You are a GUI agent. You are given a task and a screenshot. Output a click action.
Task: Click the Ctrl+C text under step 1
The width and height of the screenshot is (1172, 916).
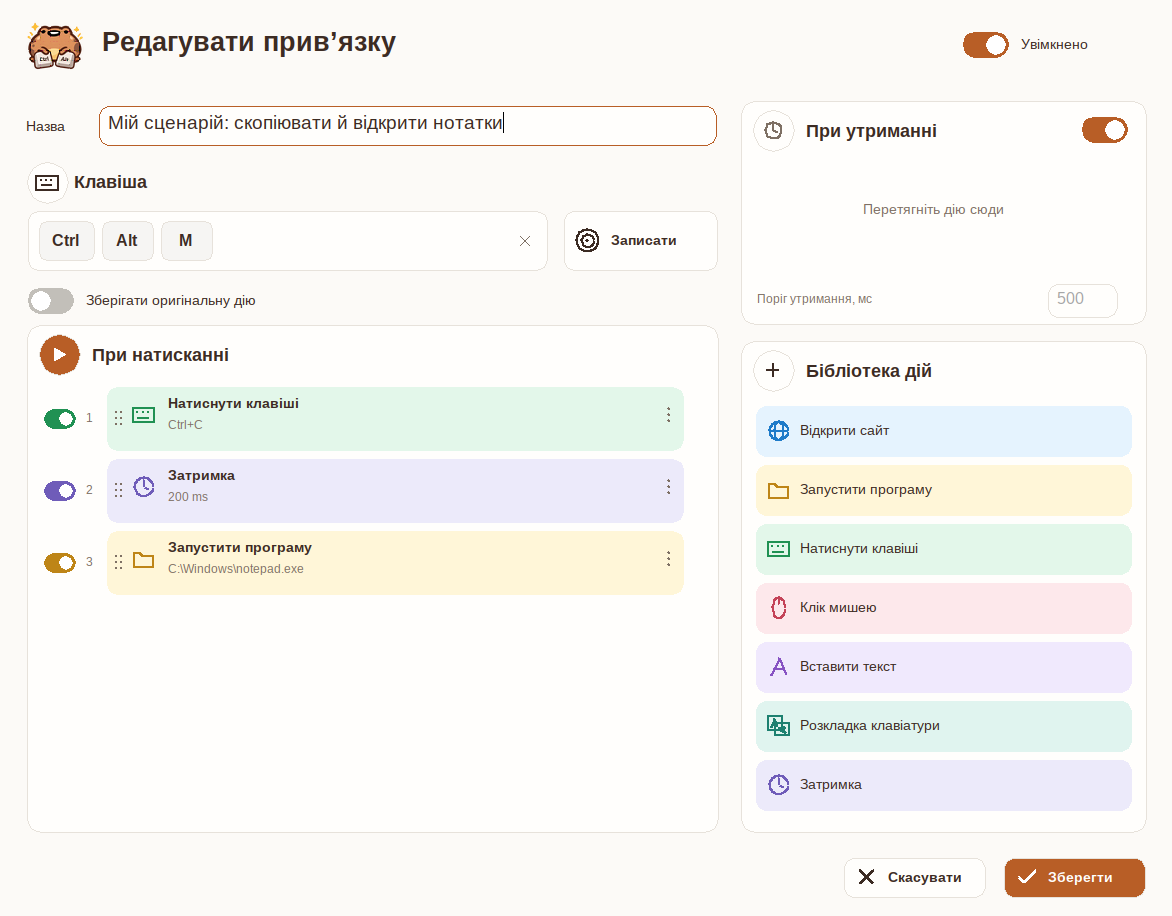coord(185,425)
